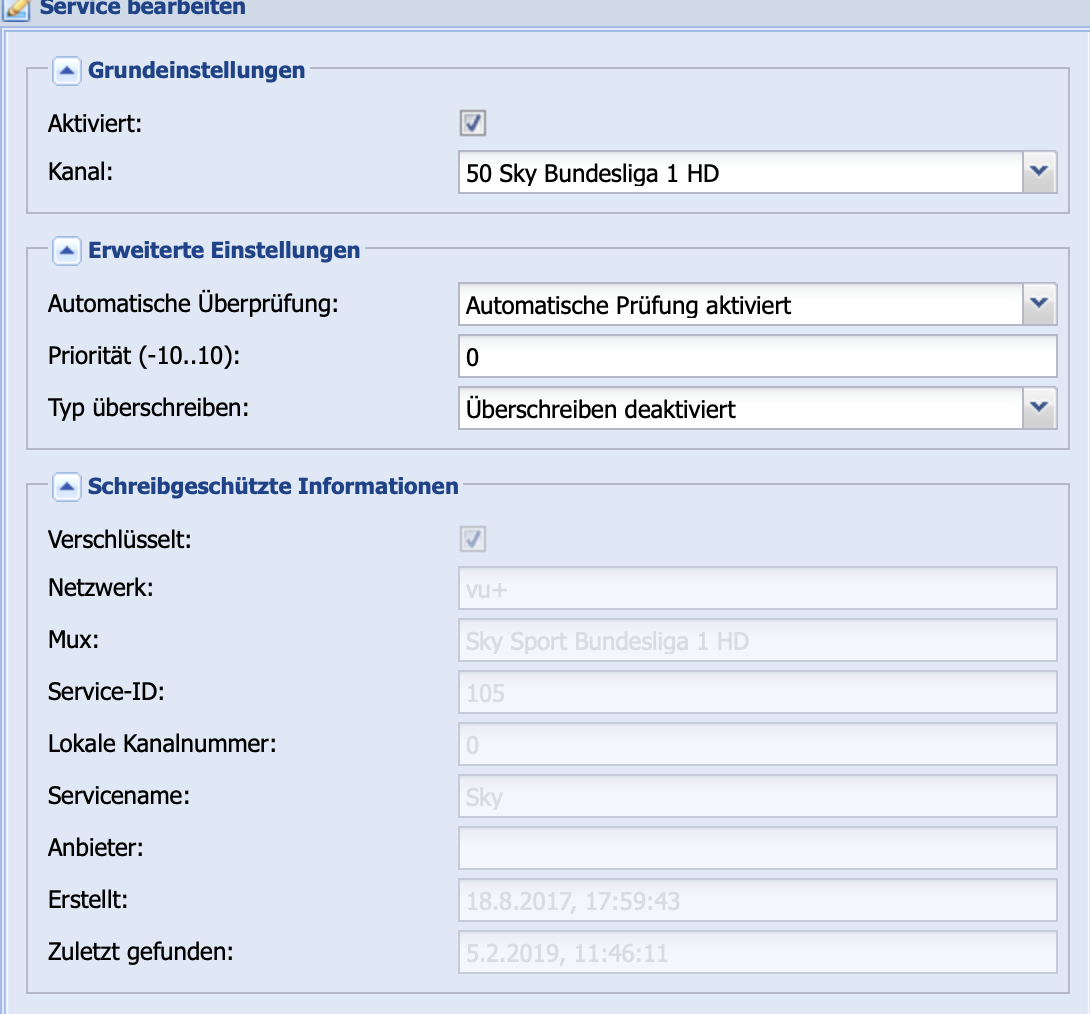The image size is (1090, 1014).
Task: Click the Priorität input field
Action: click(x=758, y=356)
